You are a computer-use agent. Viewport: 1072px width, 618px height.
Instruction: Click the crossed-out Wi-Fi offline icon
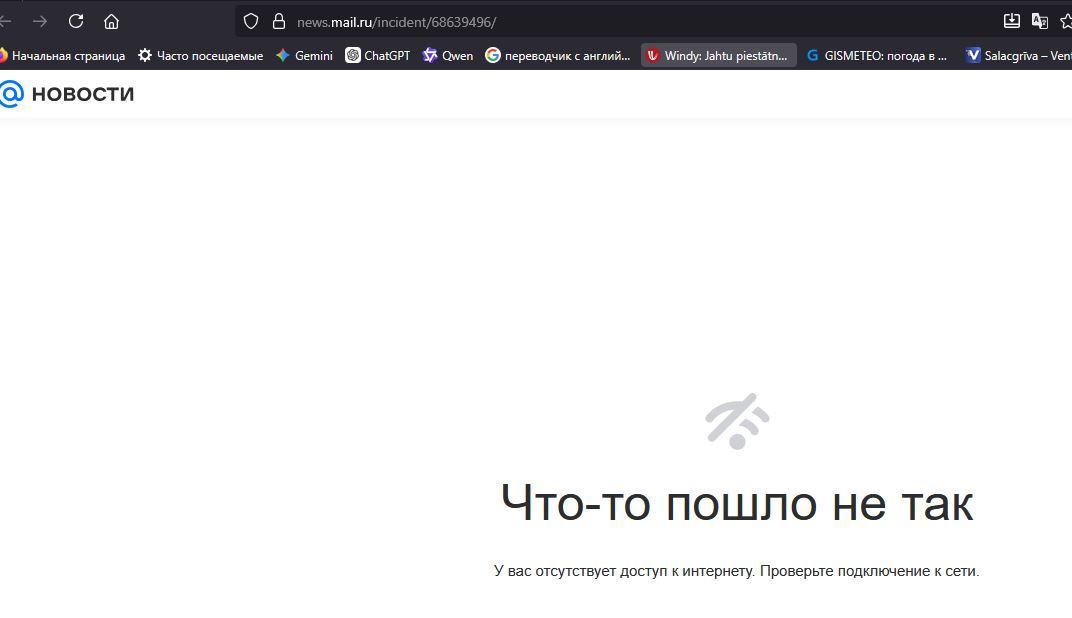pyautogui.click(x=737, y=421)
